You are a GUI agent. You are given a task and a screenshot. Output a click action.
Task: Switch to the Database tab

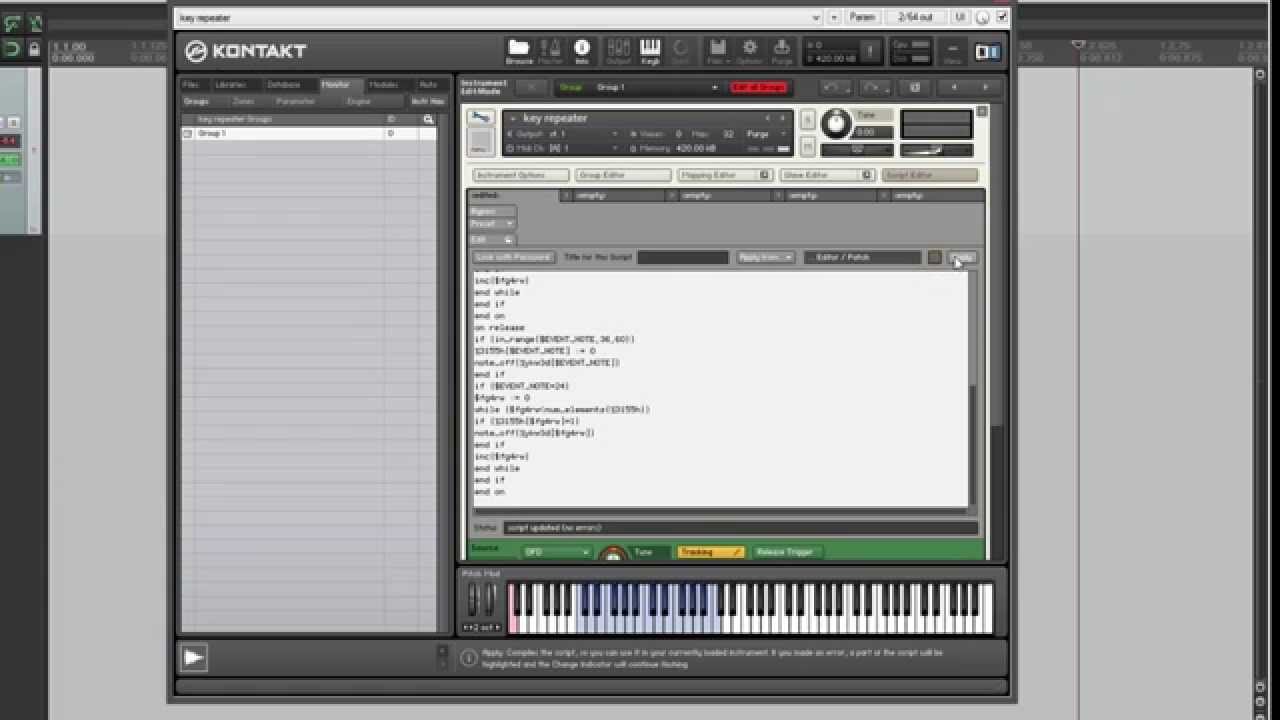click(x=284, y=85)
